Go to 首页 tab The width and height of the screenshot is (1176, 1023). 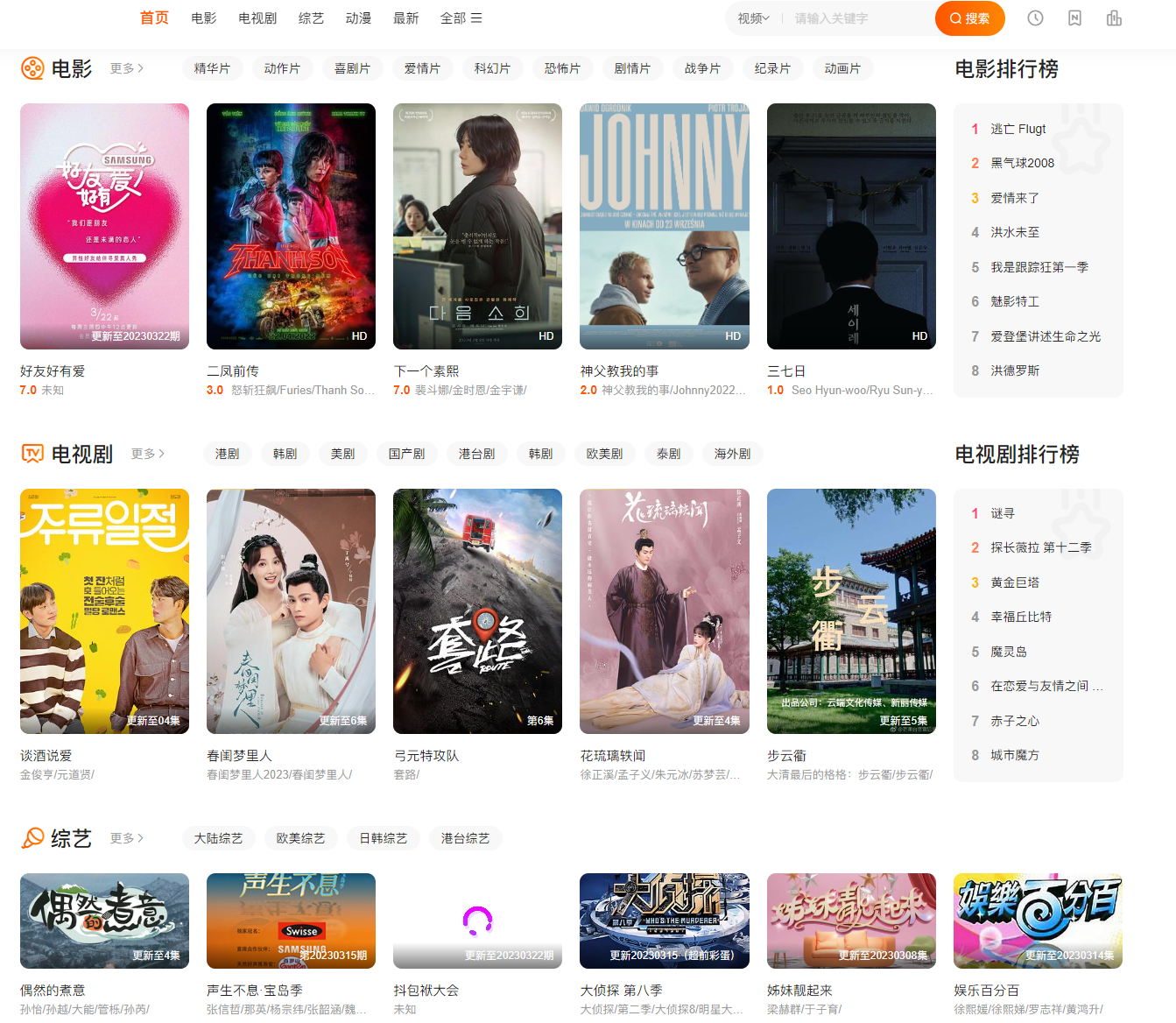[154, 18]
